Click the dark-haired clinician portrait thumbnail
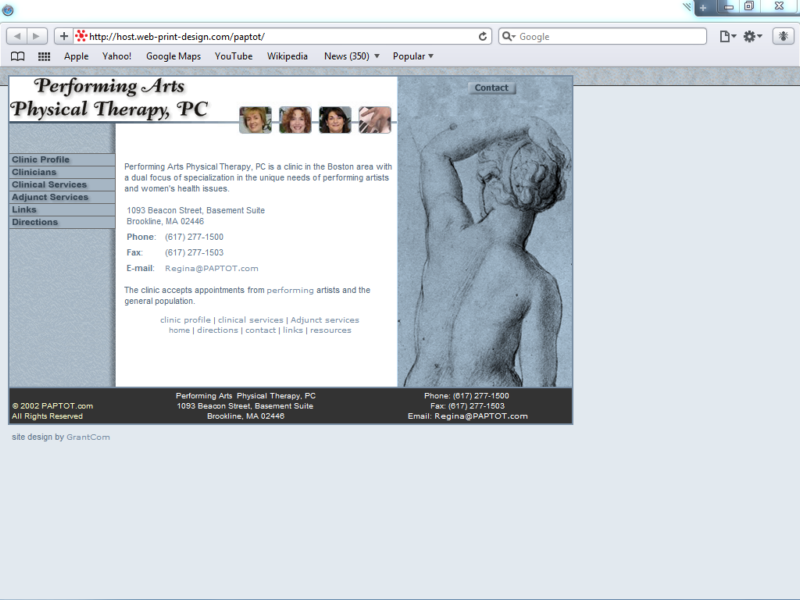Screen dimensions: 800x600 click(x=335, y=120)
